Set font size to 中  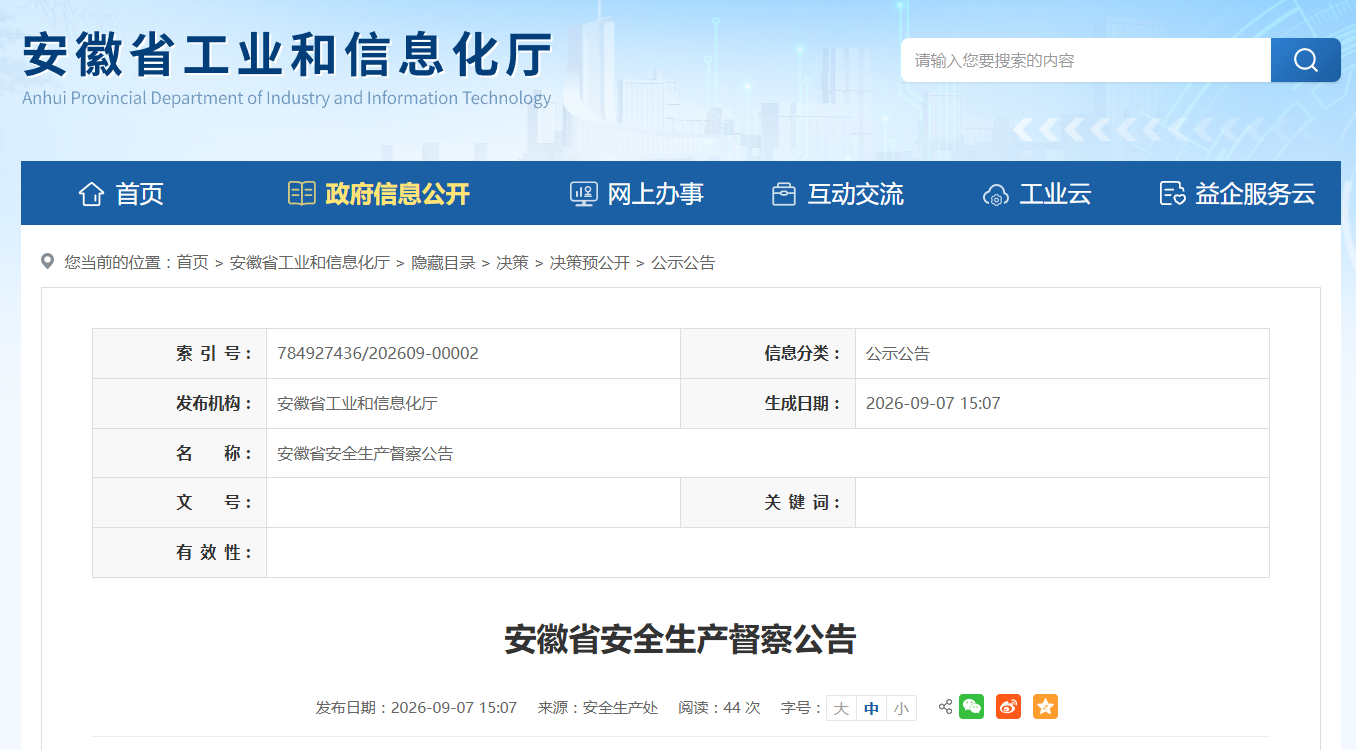tap(871, 708)
